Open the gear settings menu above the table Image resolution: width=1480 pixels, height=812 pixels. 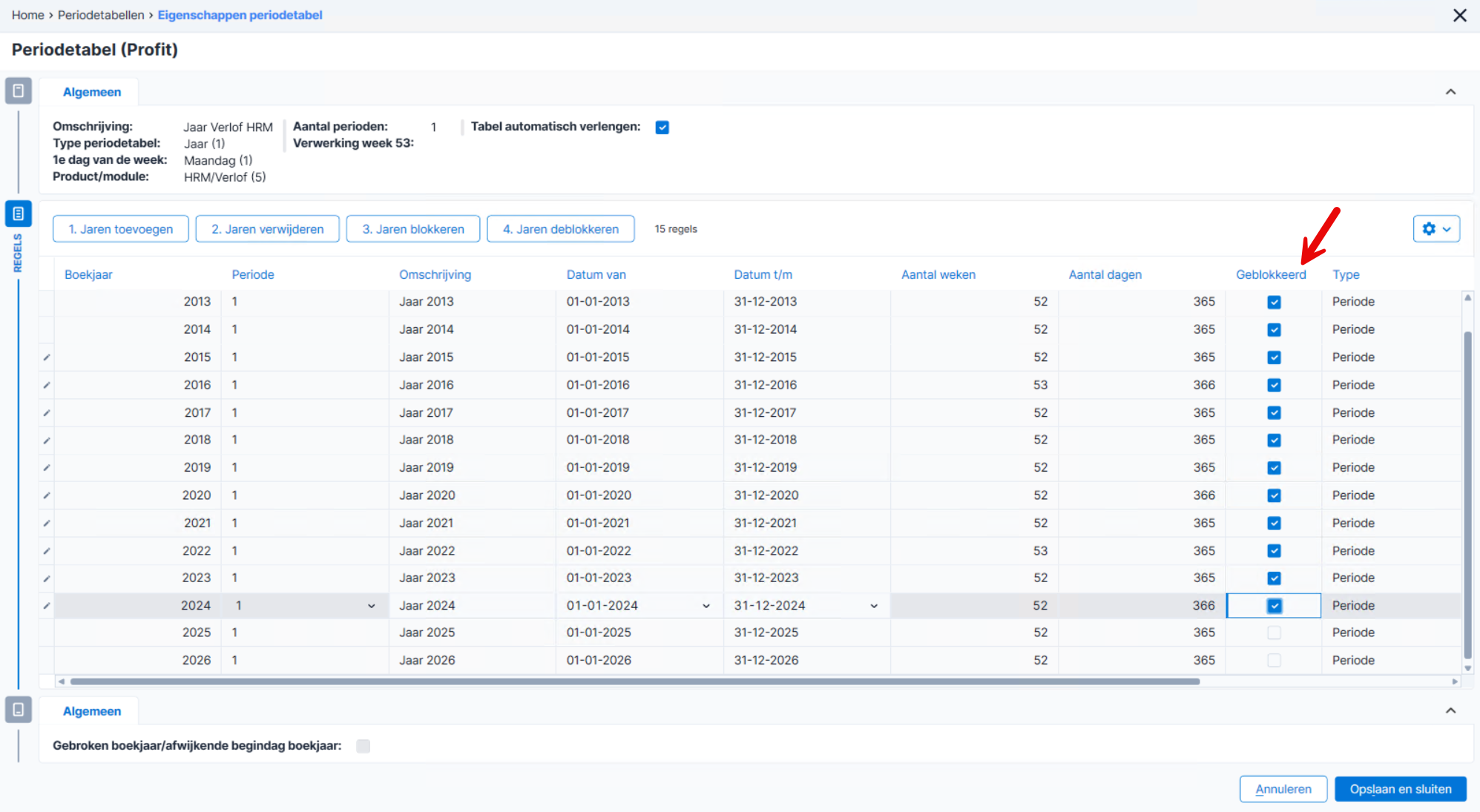coord(1436,229)
